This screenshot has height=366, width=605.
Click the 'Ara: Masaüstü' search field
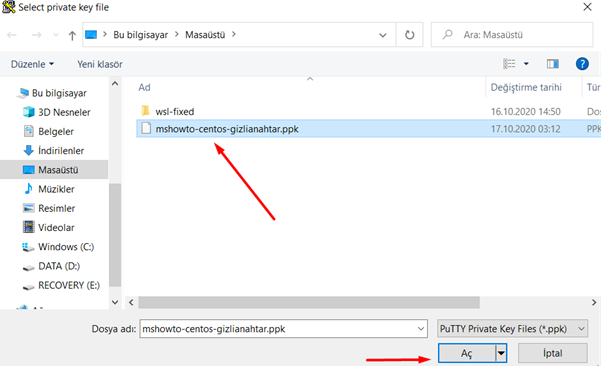[512, 35]
